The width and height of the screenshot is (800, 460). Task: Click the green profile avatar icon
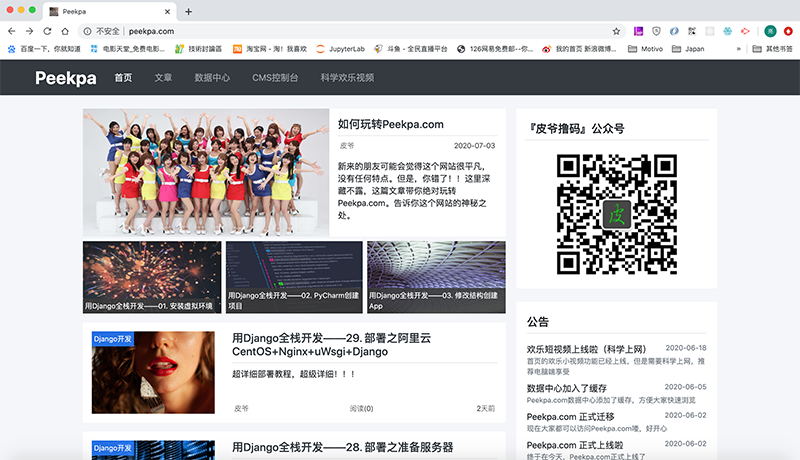(770, 31)
